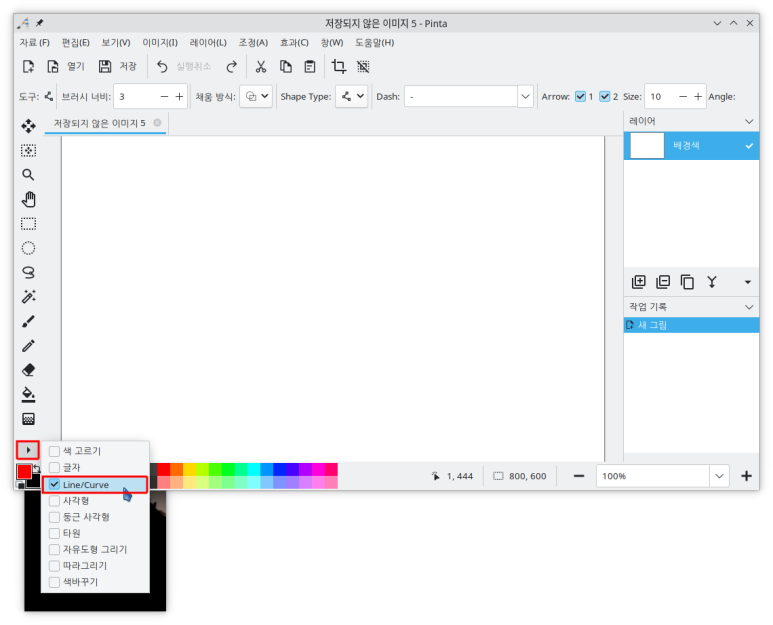Image resolution: width=773 pixels, height=625 pixels.
Task: Open the Dash pattern dropdown arrow
Action: [x=525, y=97]
